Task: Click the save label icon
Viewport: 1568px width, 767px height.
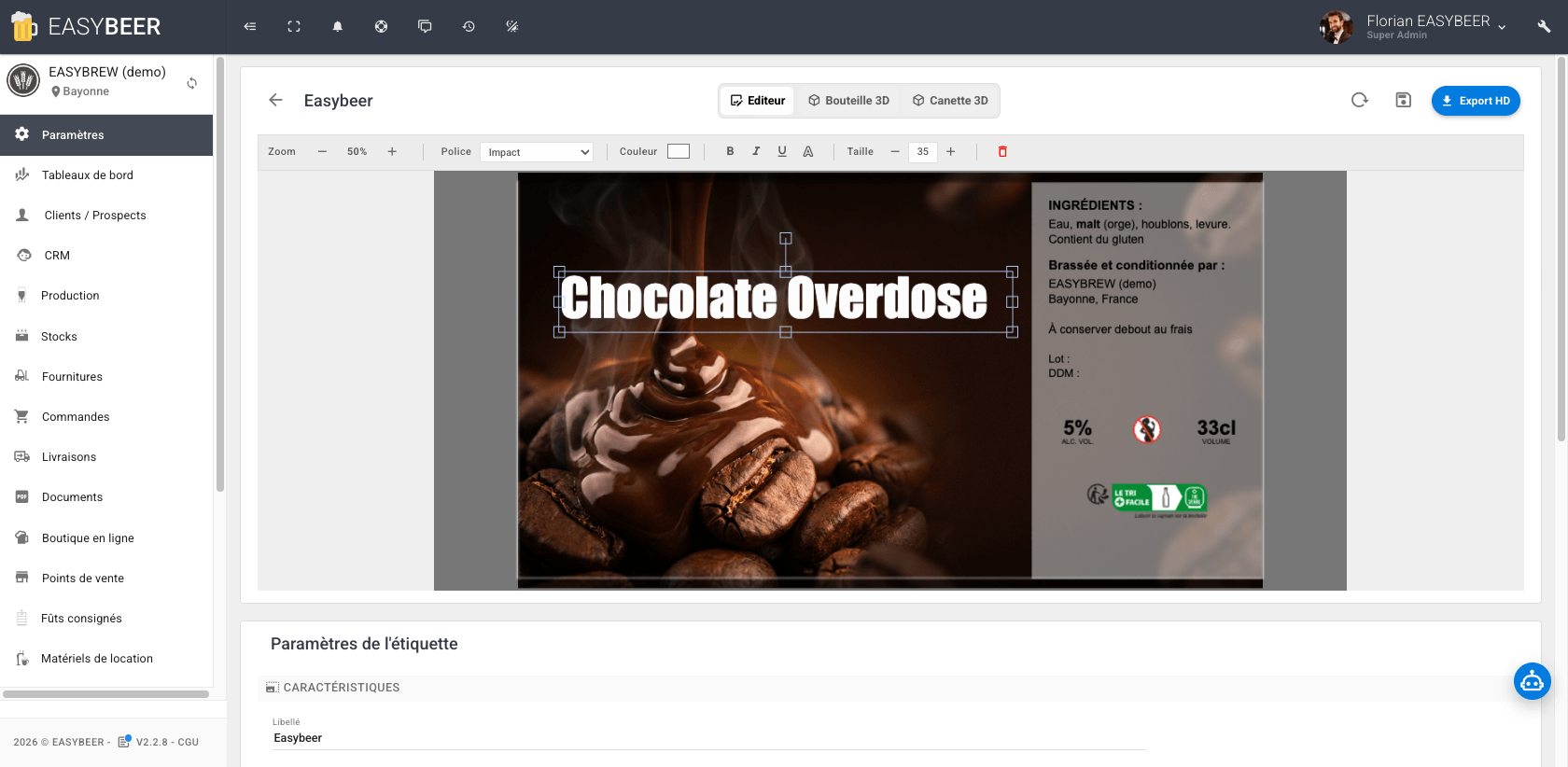Action: click(x=1403, y=100)
